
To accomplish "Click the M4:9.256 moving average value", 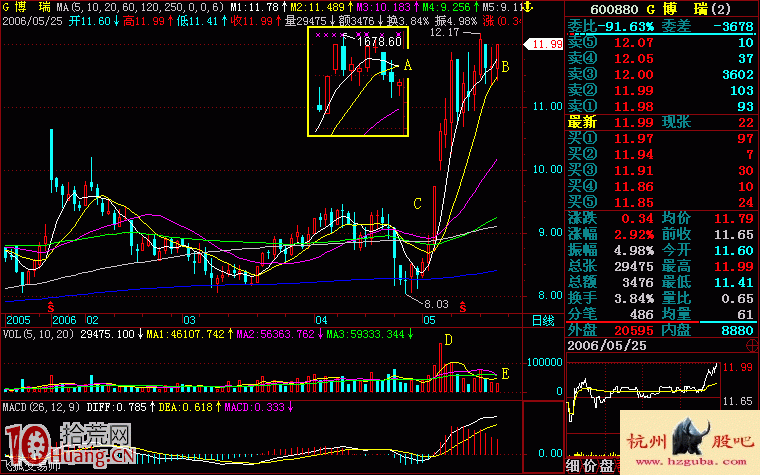I will 446,7.
